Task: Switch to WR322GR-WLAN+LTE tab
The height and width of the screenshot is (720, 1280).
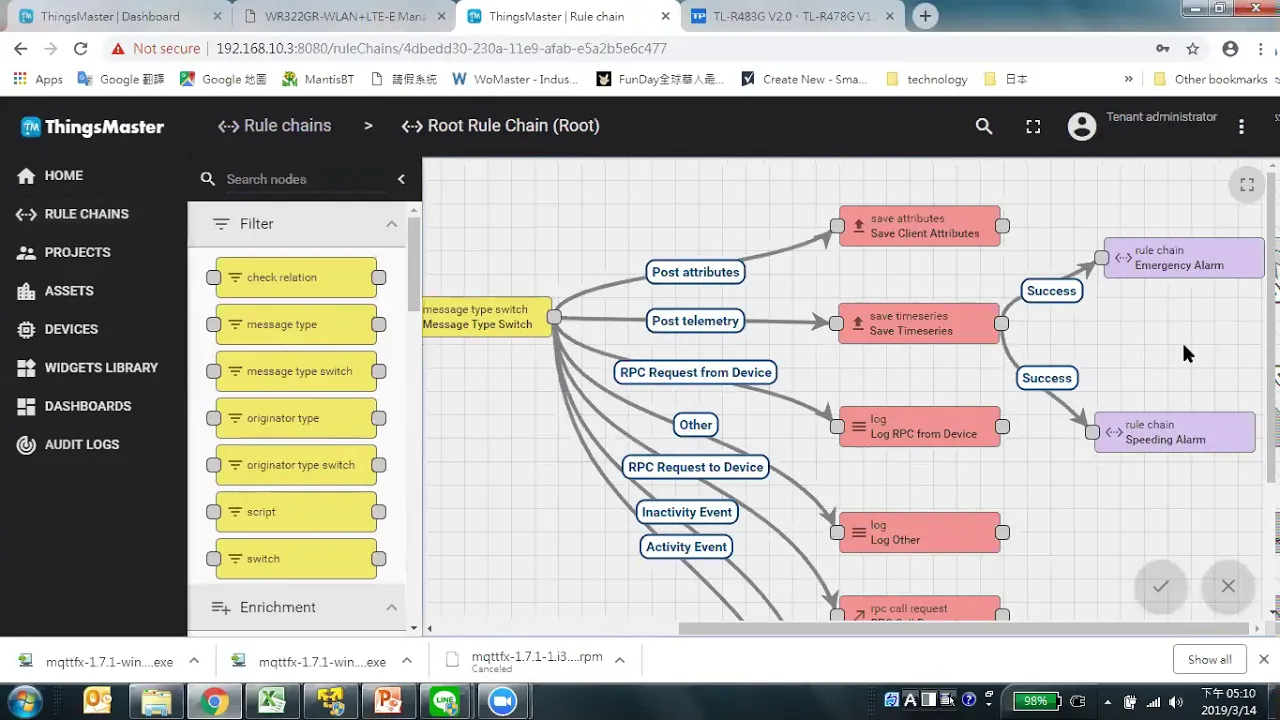Action: coord(345,16)
